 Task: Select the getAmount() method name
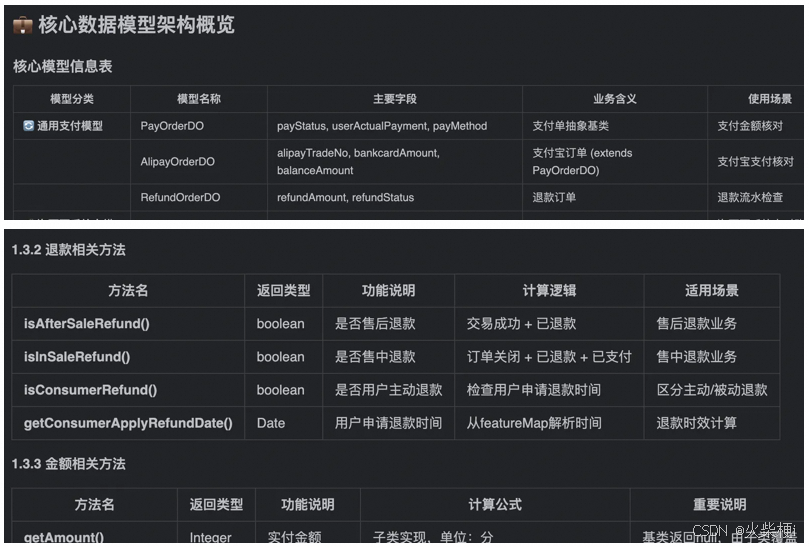63,537
